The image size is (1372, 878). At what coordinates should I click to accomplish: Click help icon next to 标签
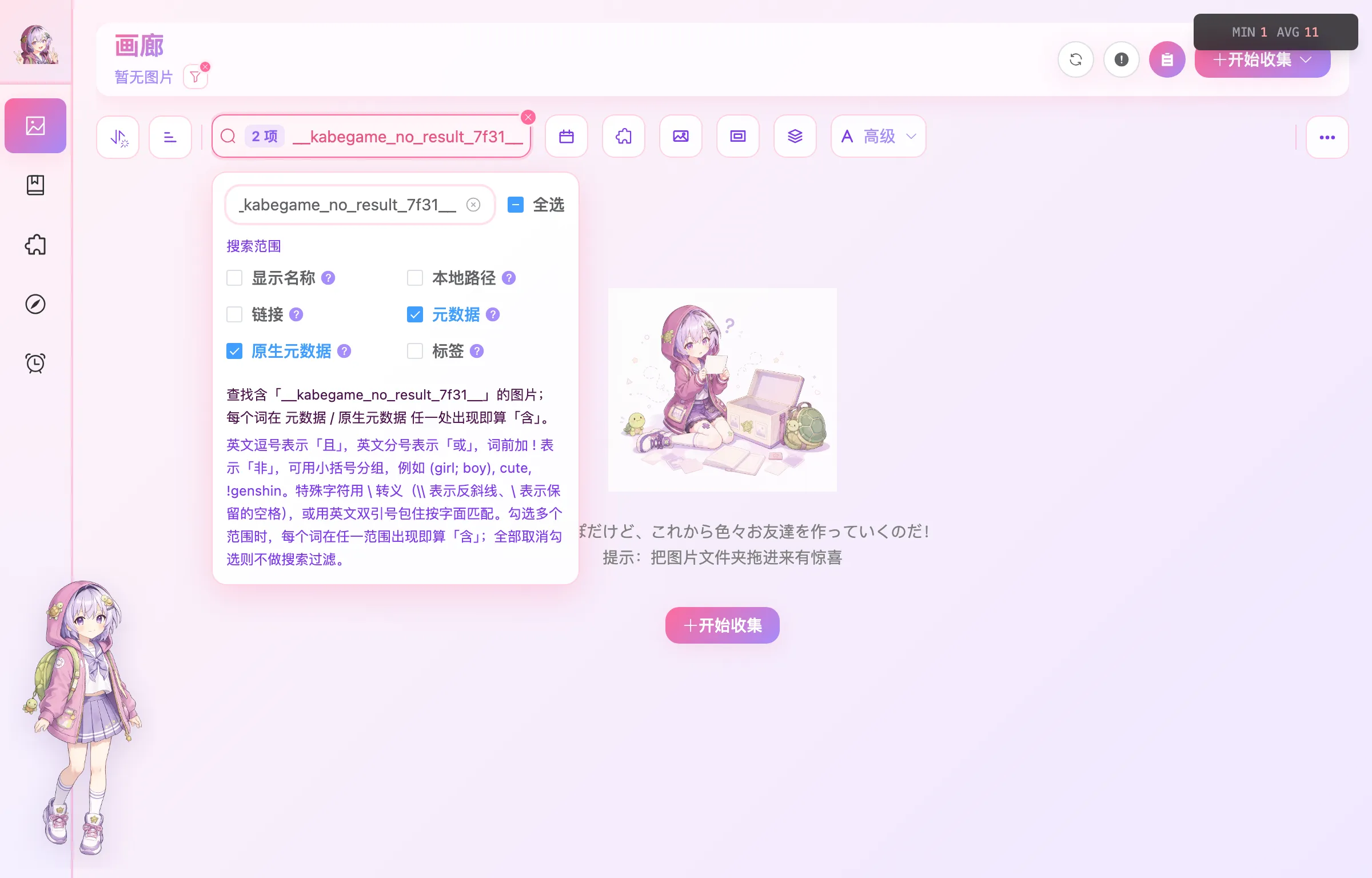point(477,351)
